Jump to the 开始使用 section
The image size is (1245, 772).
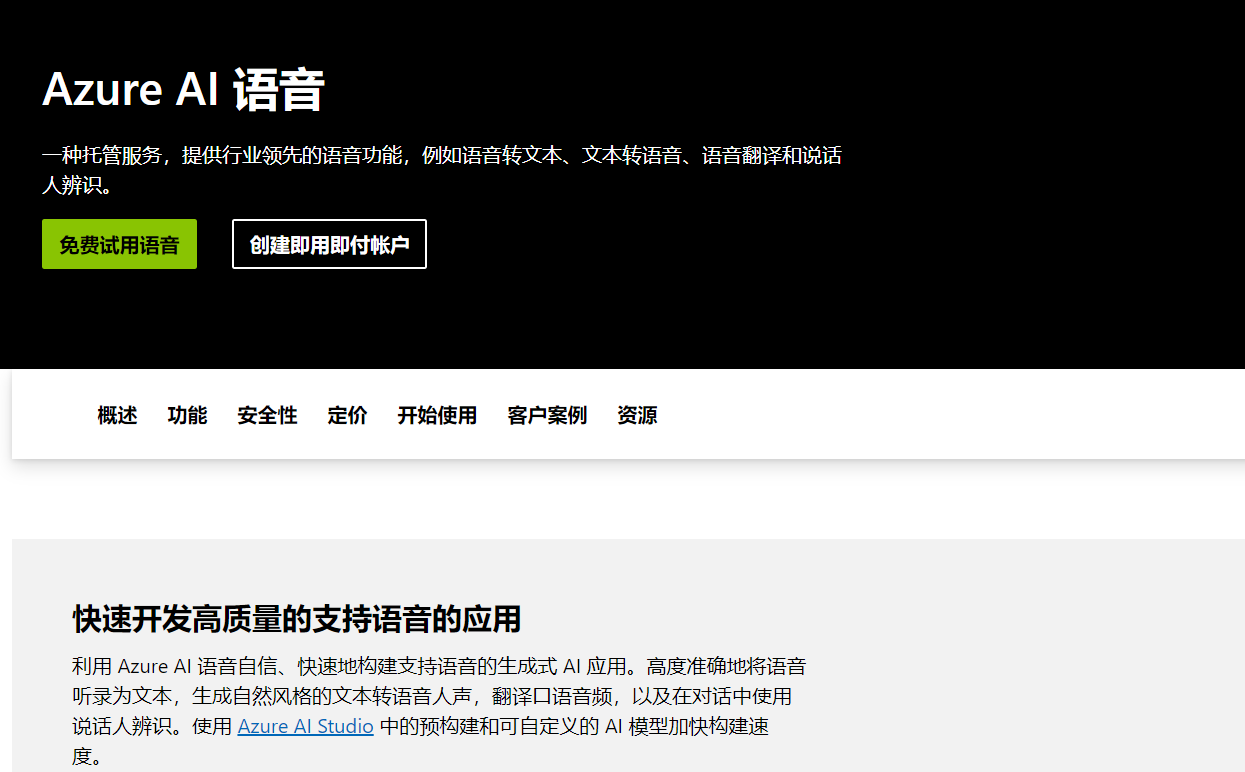click(x=437, y=415)
